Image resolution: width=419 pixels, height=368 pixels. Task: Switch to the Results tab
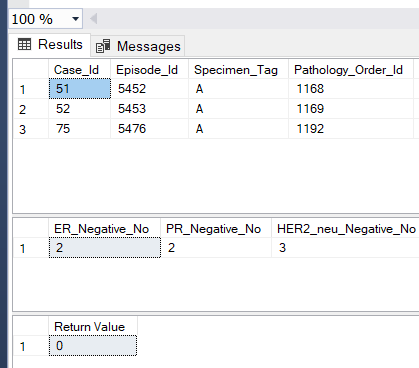click(x=50, y=45)
